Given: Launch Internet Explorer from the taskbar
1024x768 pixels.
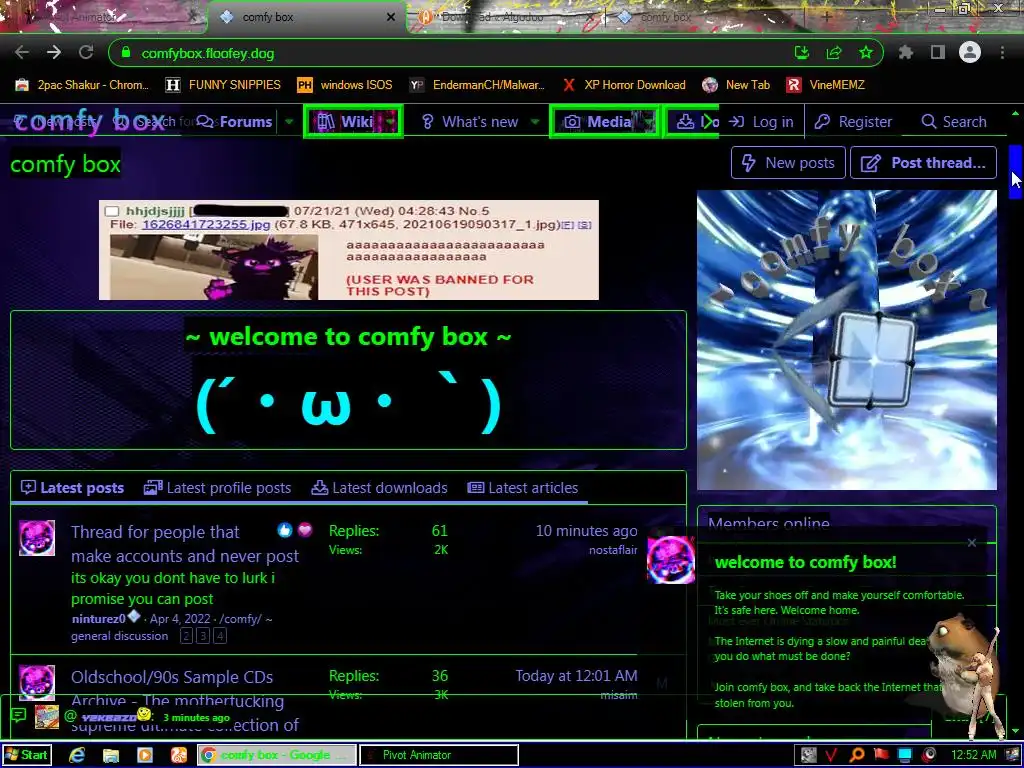Looking at the screenshot, I should click(x=77, y=755).
